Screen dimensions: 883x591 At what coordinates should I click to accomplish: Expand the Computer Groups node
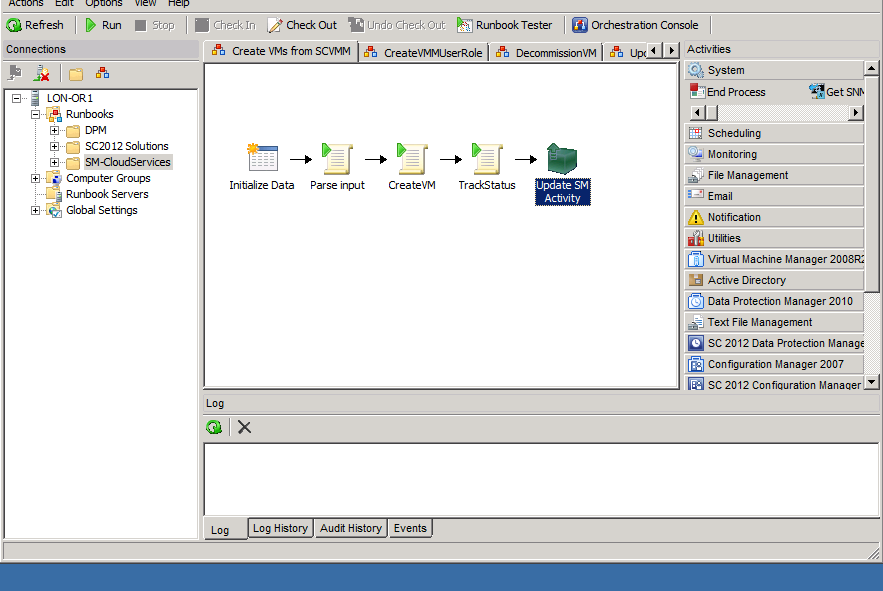(35, 178)
